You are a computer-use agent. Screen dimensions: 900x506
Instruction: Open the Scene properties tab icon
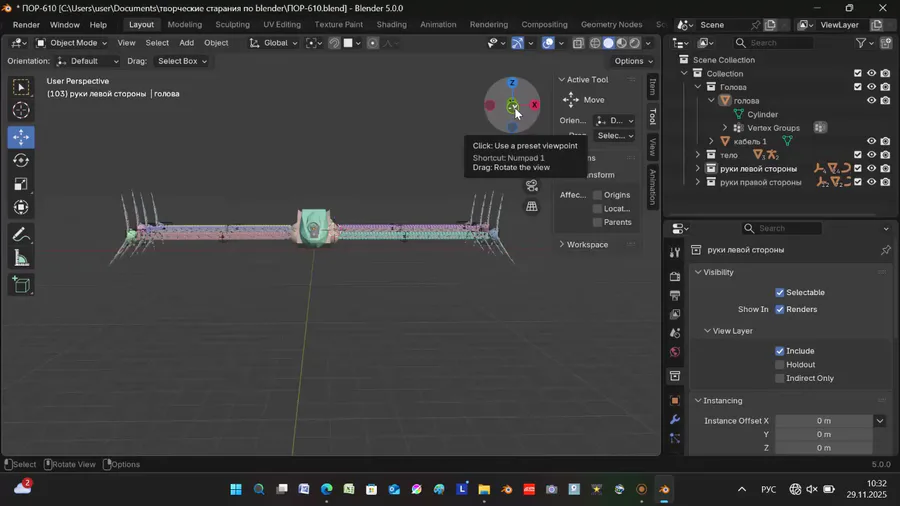click(x=675, y=333)
